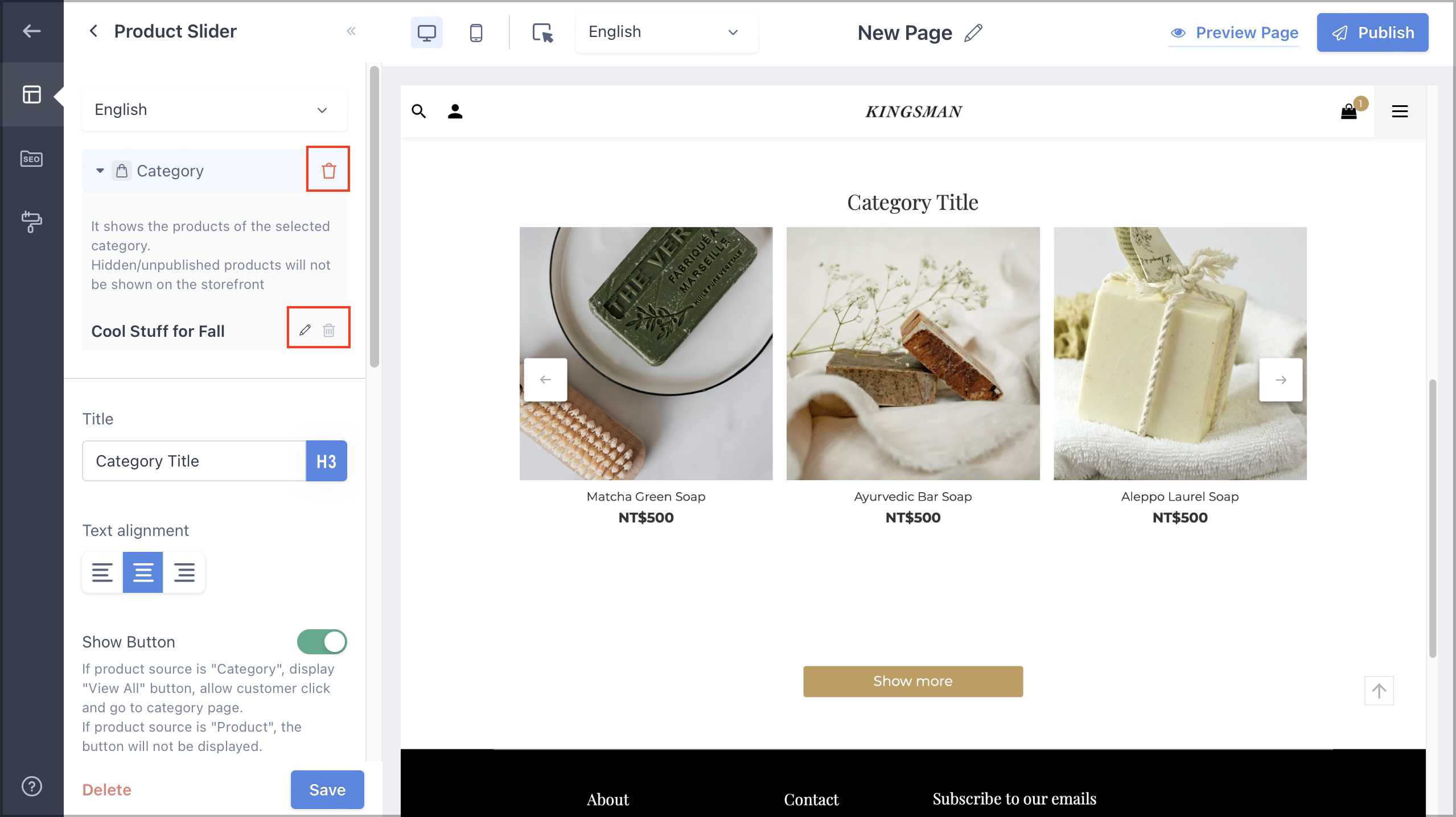
Task: Open the top toolbar English language dropdown
Action: click(x=666, y=32)
